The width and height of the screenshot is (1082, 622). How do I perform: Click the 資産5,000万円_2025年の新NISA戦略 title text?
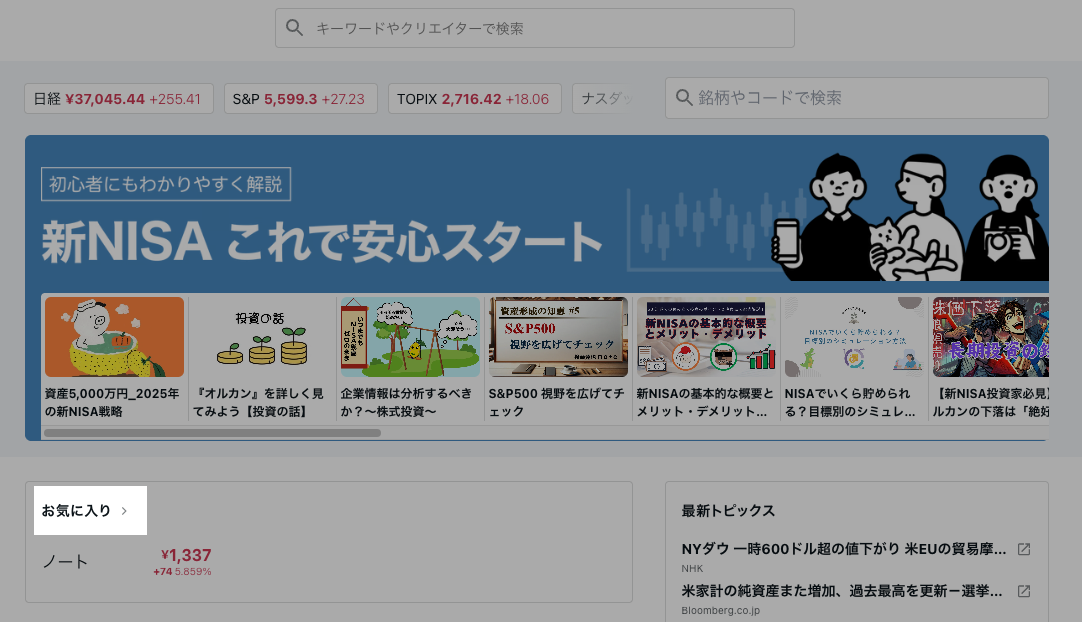click(x=112, y=402)
